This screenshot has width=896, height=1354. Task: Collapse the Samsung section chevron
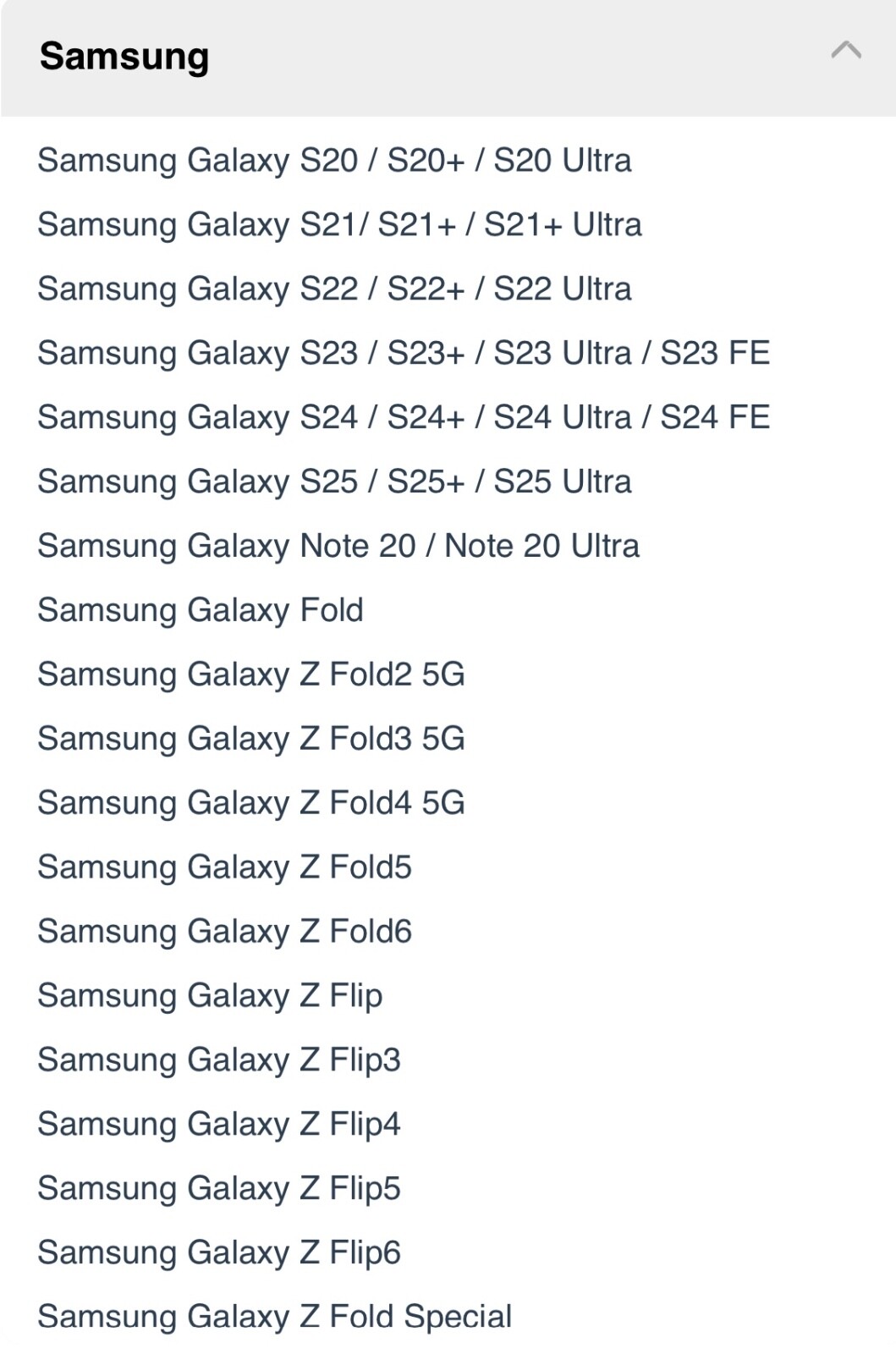tap(845, 50)
